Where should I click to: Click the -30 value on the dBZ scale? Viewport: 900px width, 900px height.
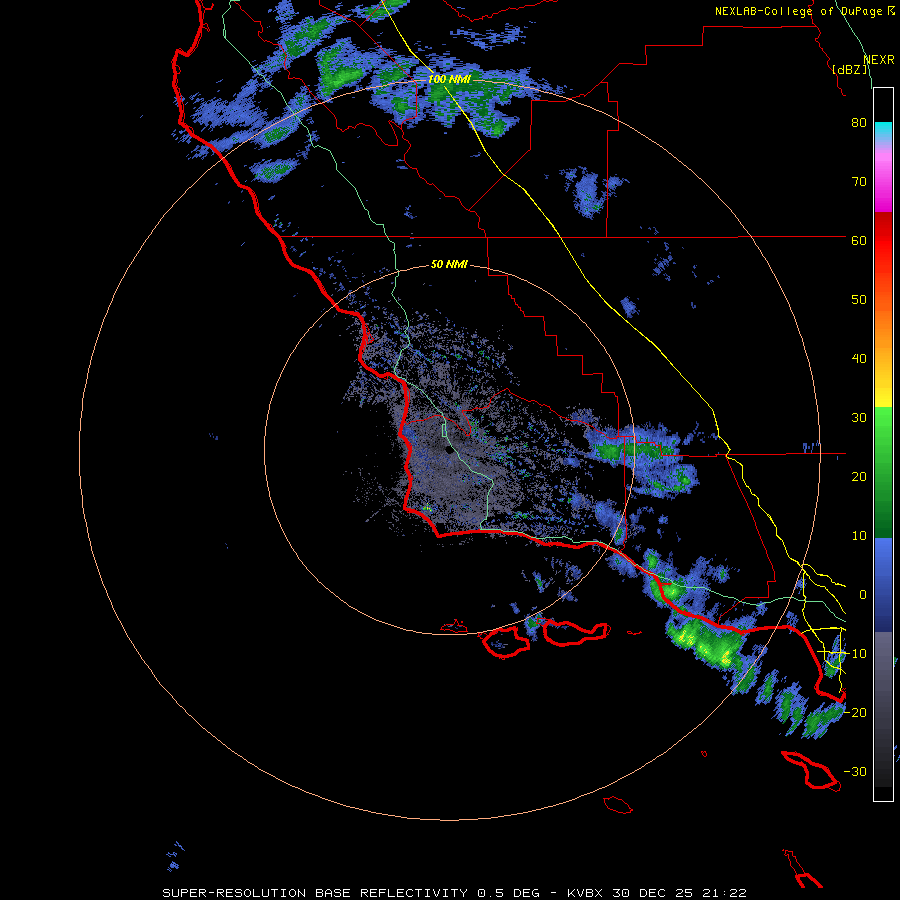(x=855, y=771)
